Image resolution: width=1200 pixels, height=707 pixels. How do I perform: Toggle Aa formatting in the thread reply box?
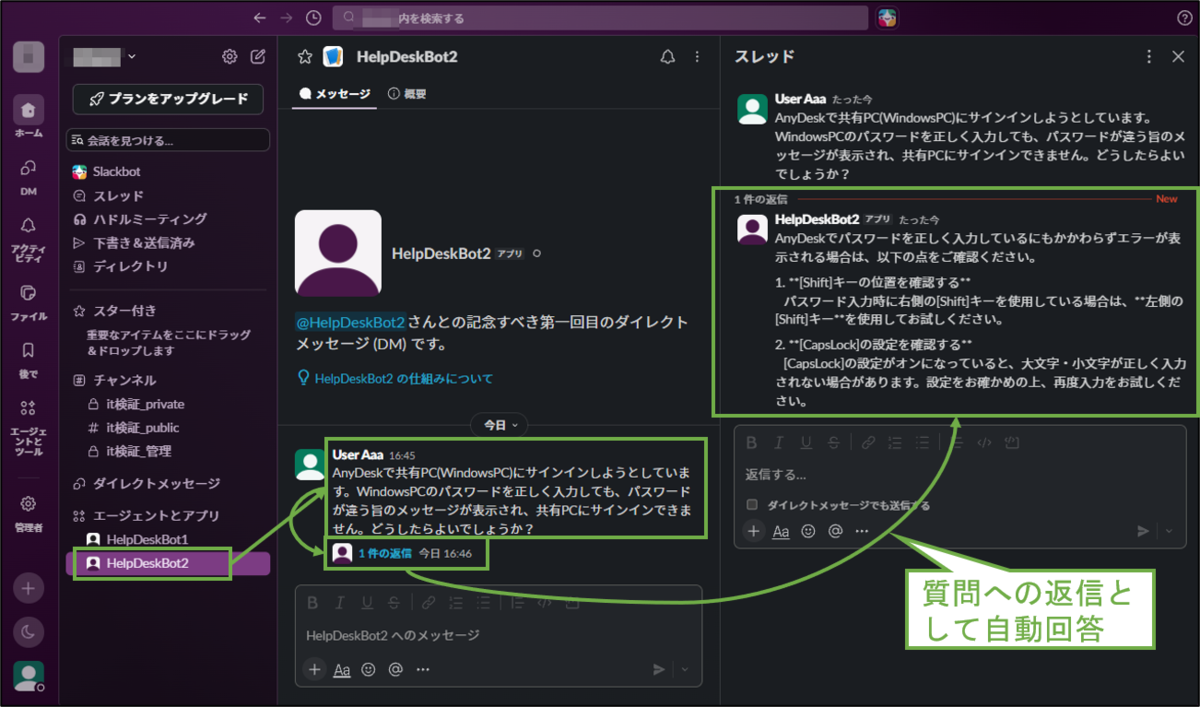coord(782,532)
